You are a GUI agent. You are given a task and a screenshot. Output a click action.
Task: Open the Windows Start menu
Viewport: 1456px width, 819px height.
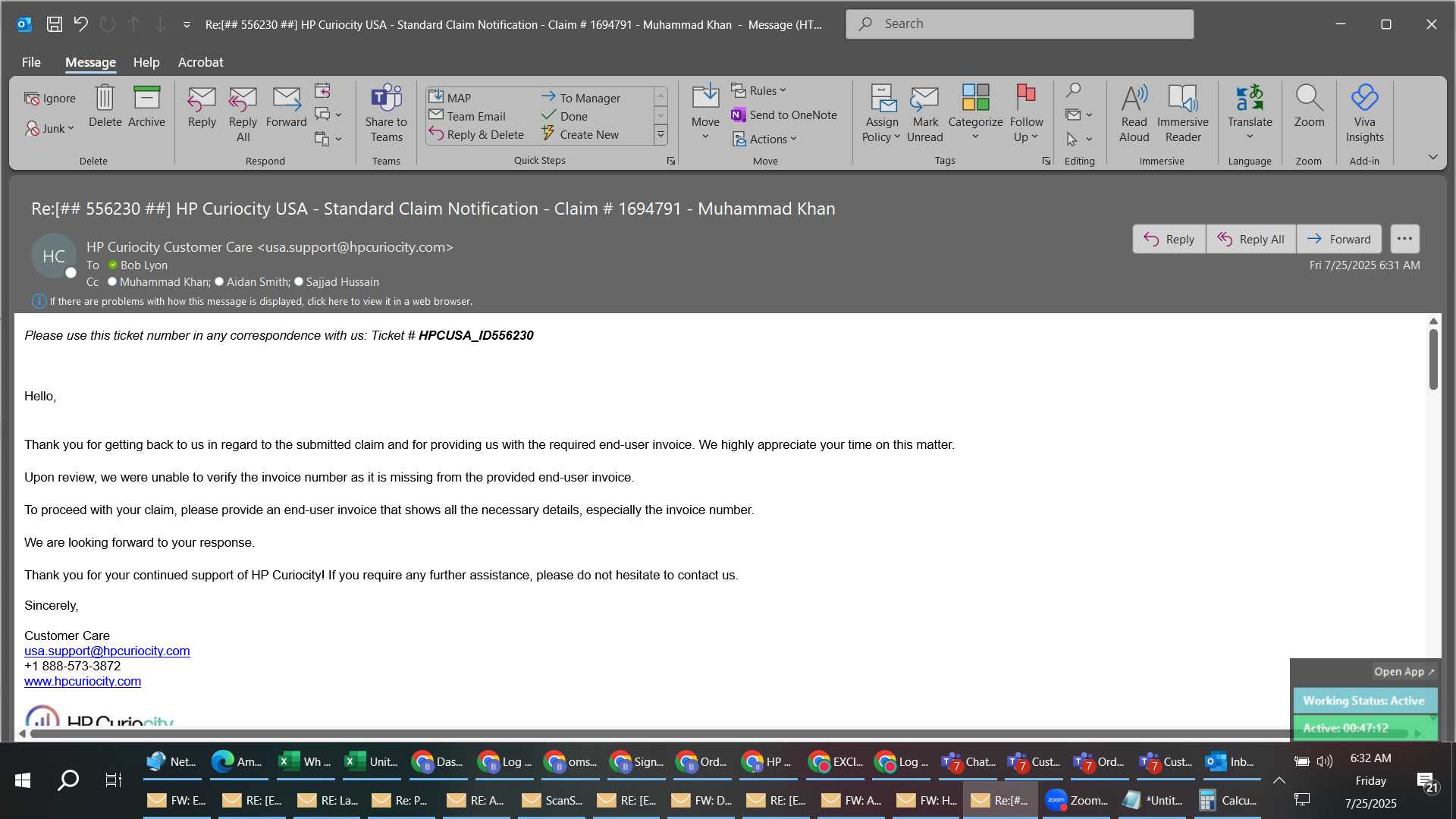point(23,780)
